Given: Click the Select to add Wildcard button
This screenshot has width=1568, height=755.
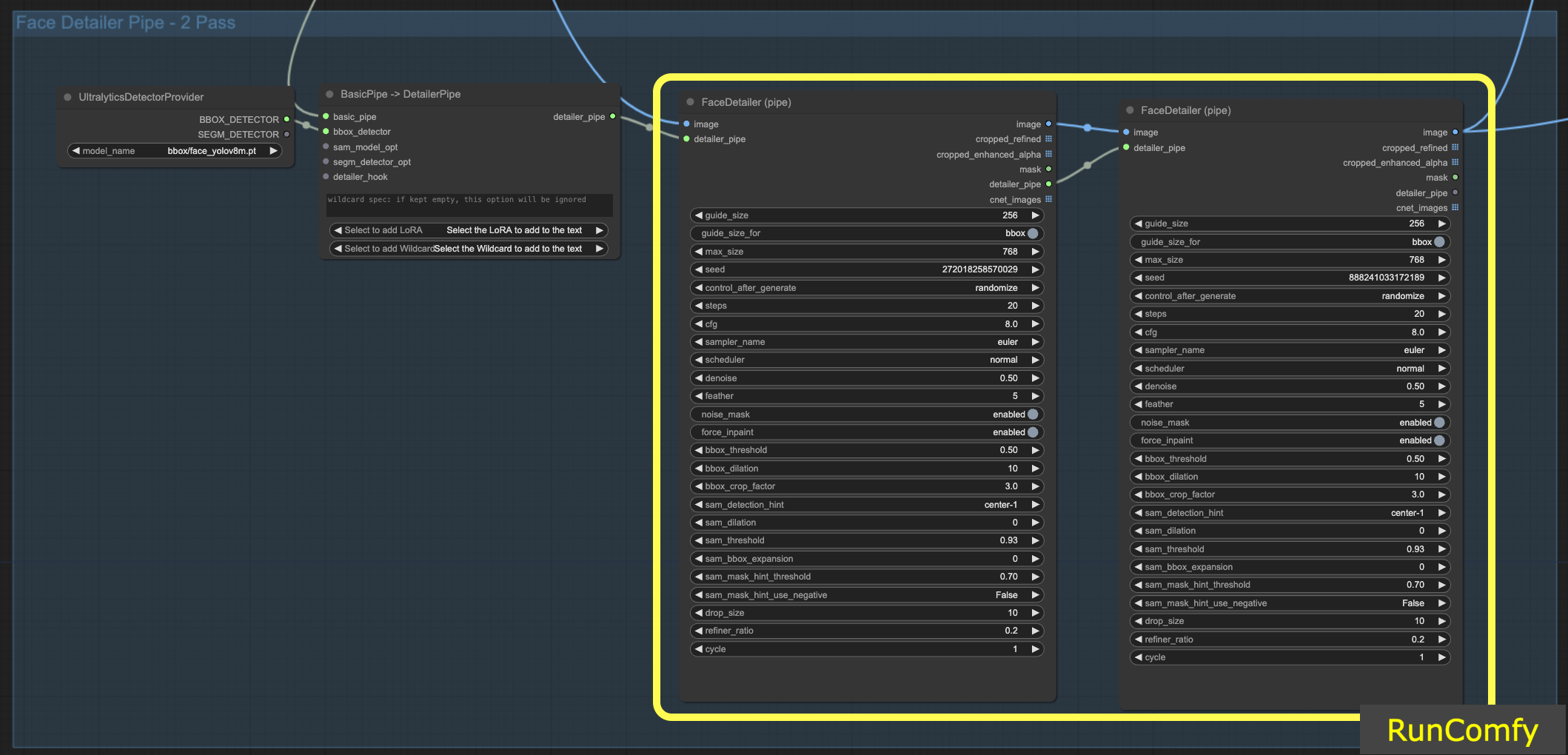Looking at the screenshot, I should (x=468, y=248).
